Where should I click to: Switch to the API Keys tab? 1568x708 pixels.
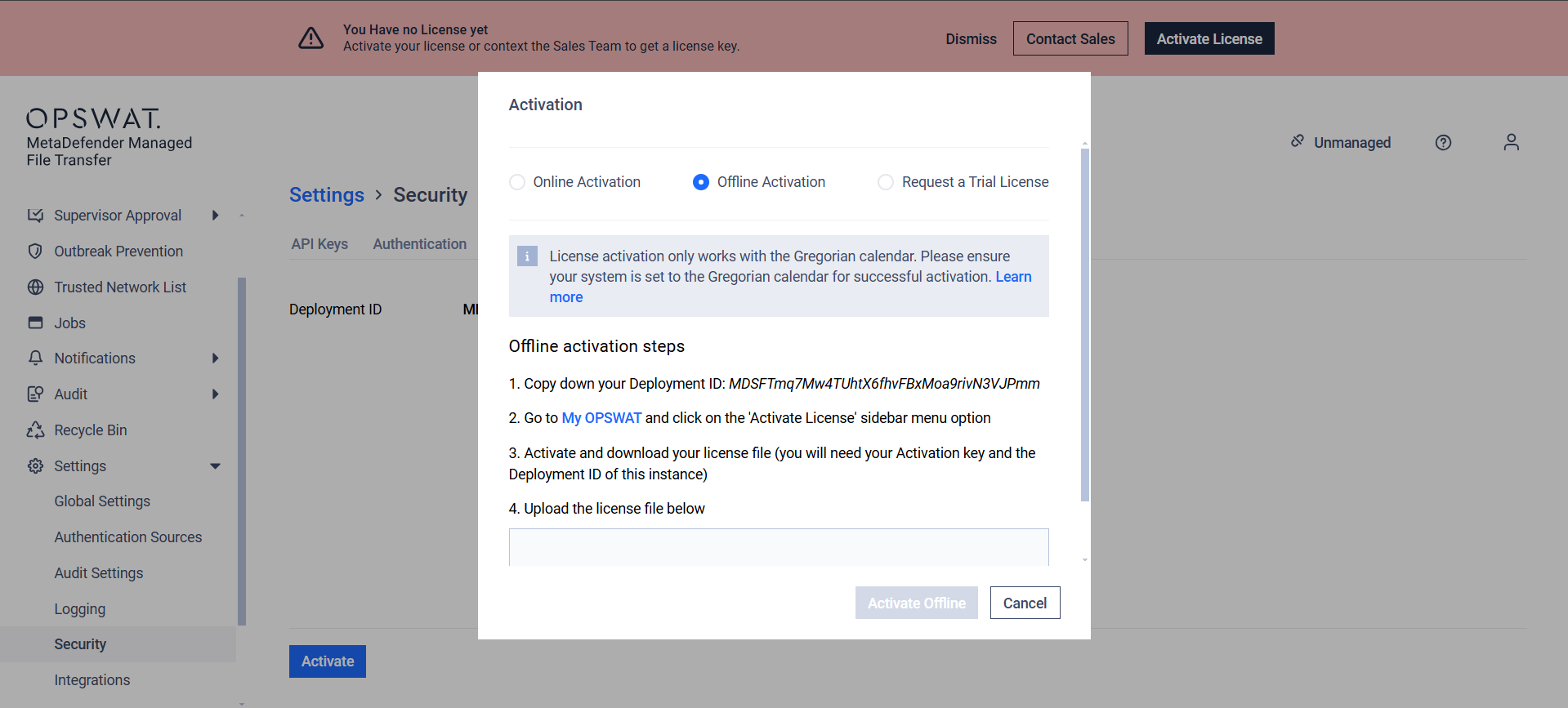pyautogui.click(x=319, y=244)
